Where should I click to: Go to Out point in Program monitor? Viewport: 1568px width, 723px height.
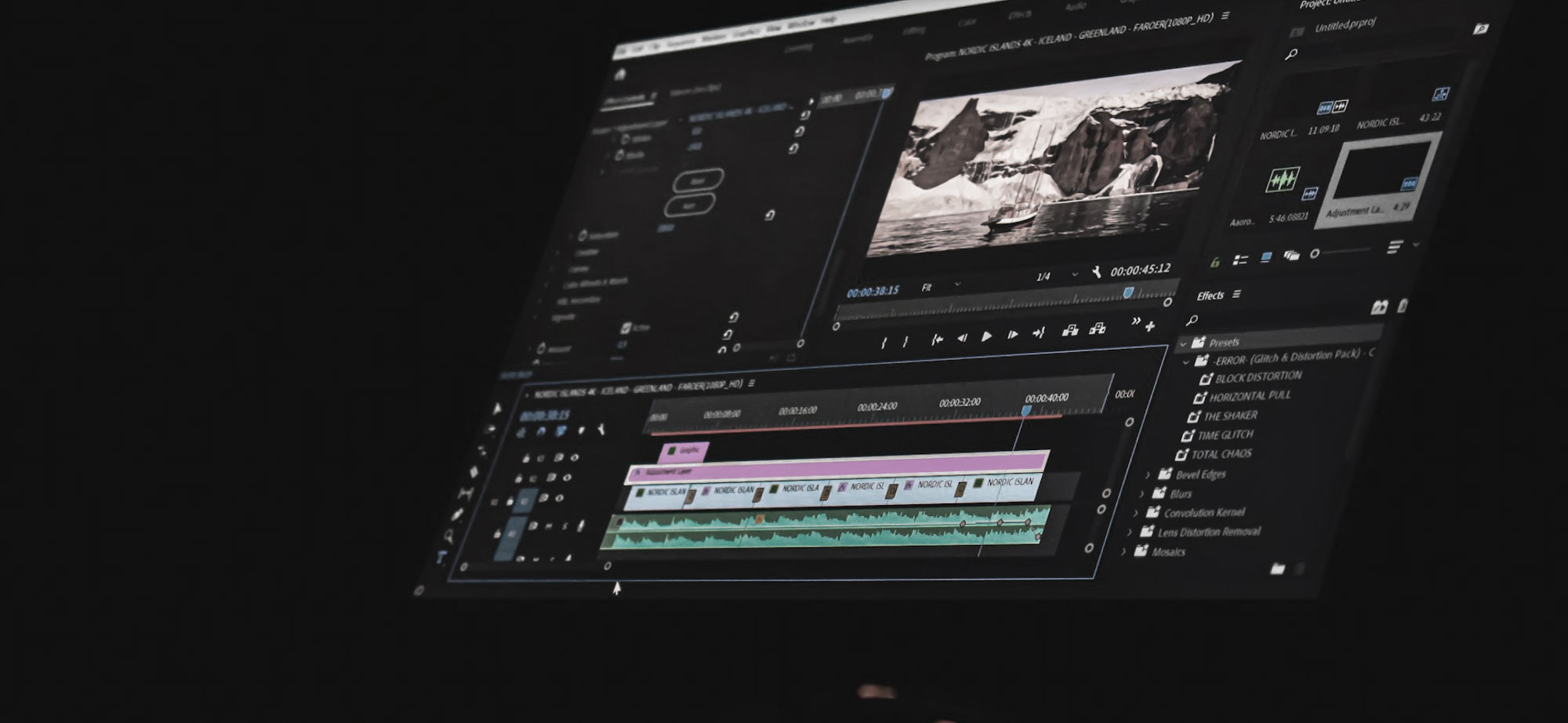1039,333
